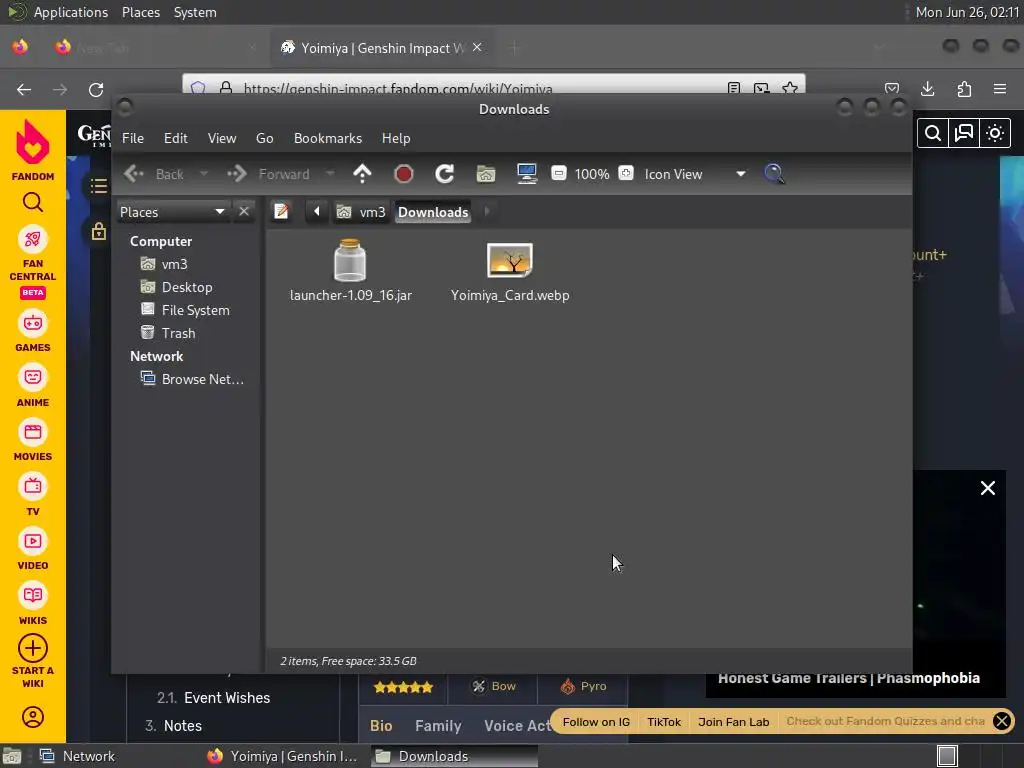This screenshot has width=1024, height=768.
Task: Open the Help menu
Action: pos(396,138)
